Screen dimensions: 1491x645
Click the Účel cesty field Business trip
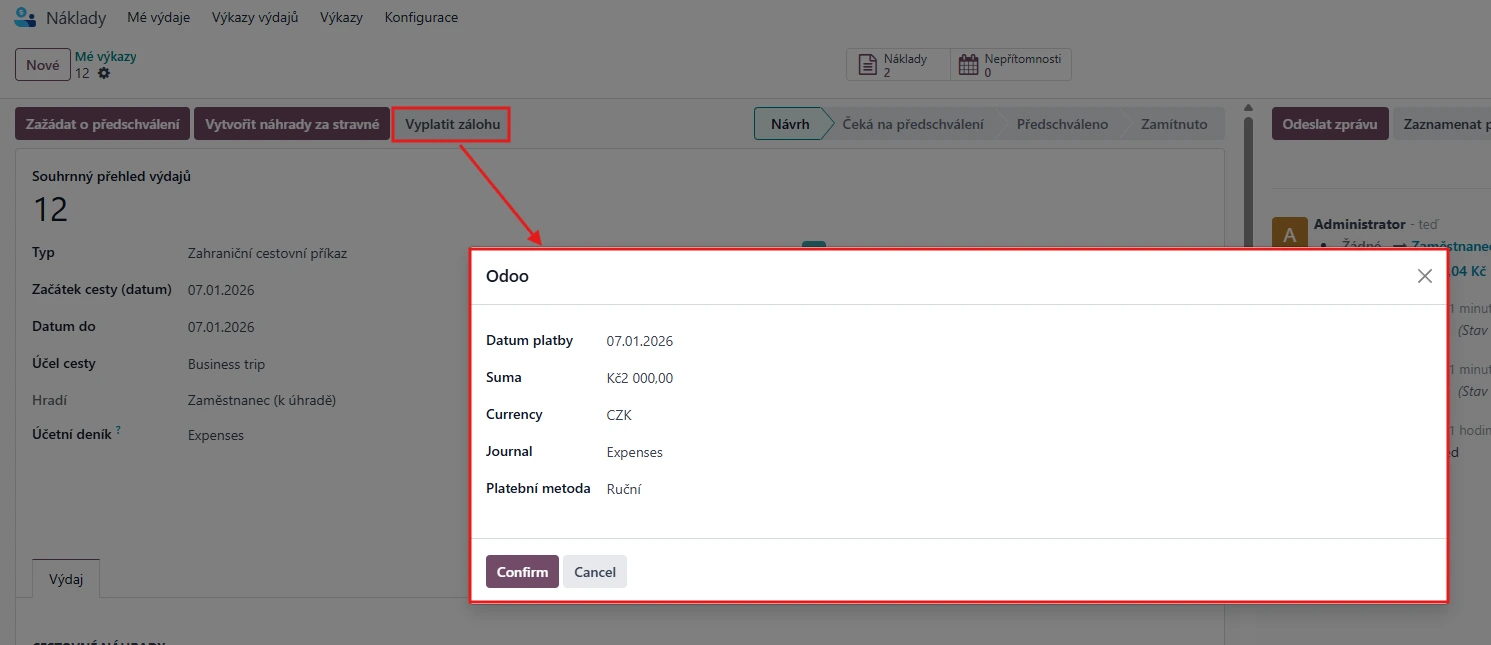pyautogui.click(x=227, y=364)
